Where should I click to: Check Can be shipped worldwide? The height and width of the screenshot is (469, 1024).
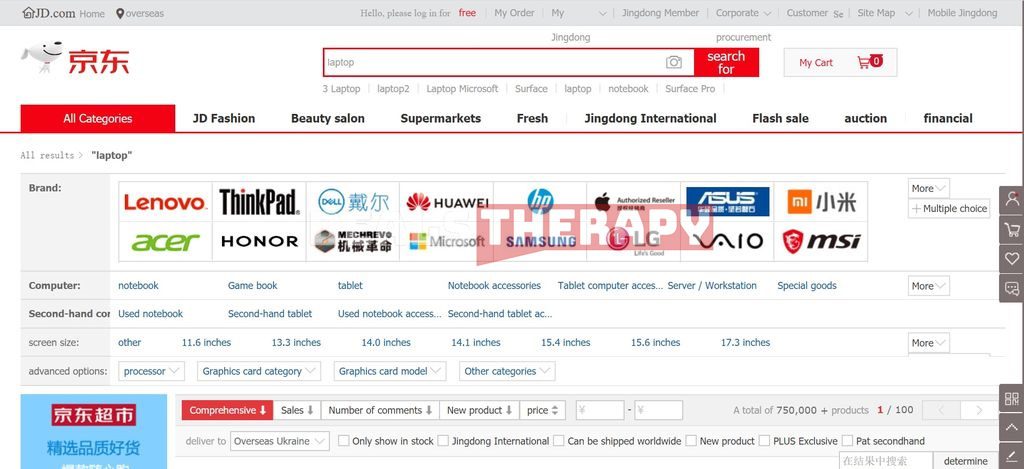click(559, 441)
